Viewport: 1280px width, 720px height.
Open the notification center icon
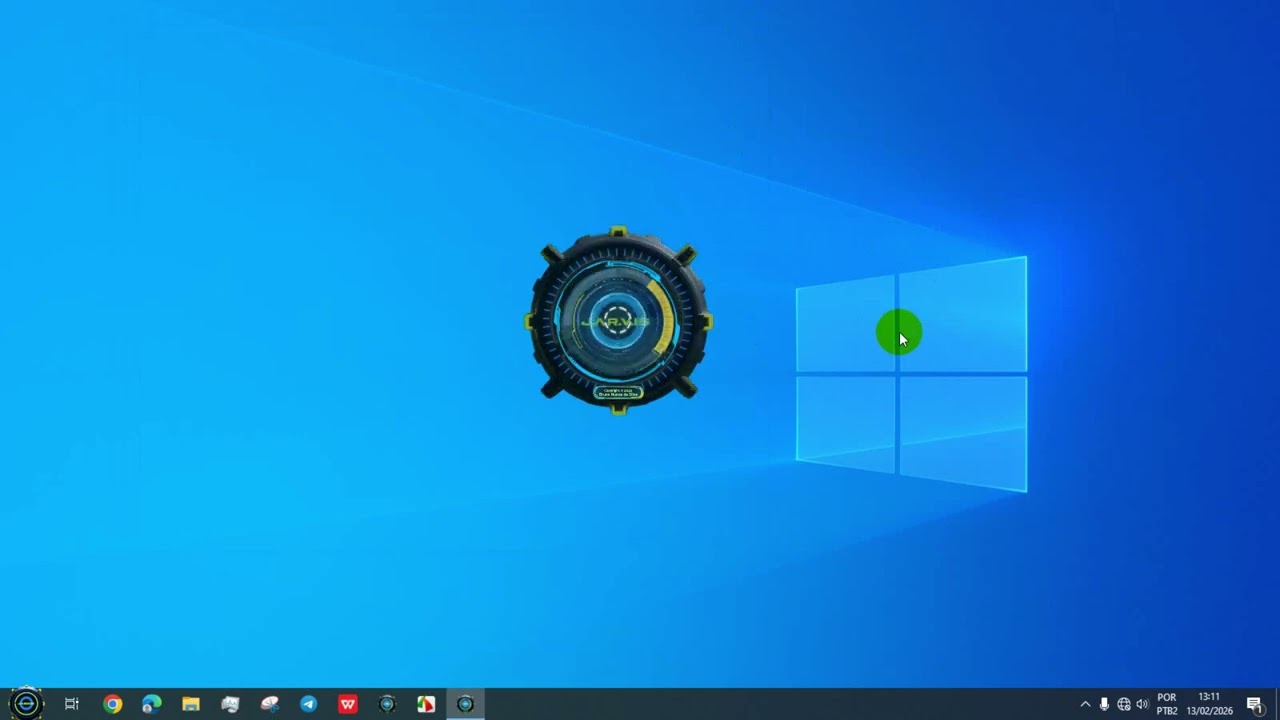tap(1255, 705)
